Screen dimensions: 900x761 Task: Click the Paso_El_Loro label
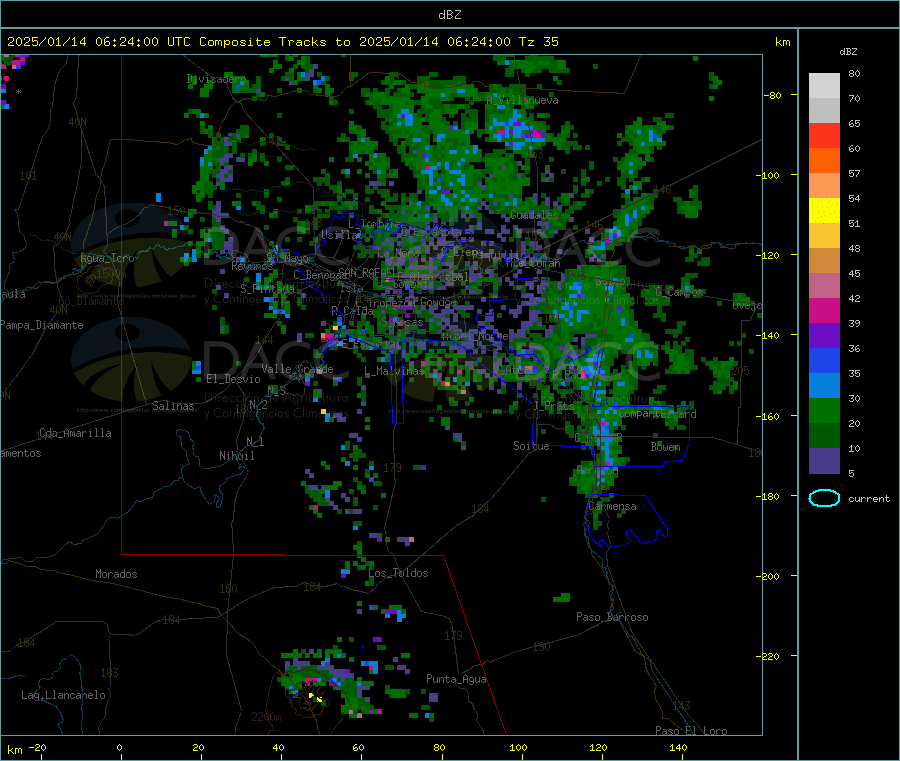click(691, 731)
